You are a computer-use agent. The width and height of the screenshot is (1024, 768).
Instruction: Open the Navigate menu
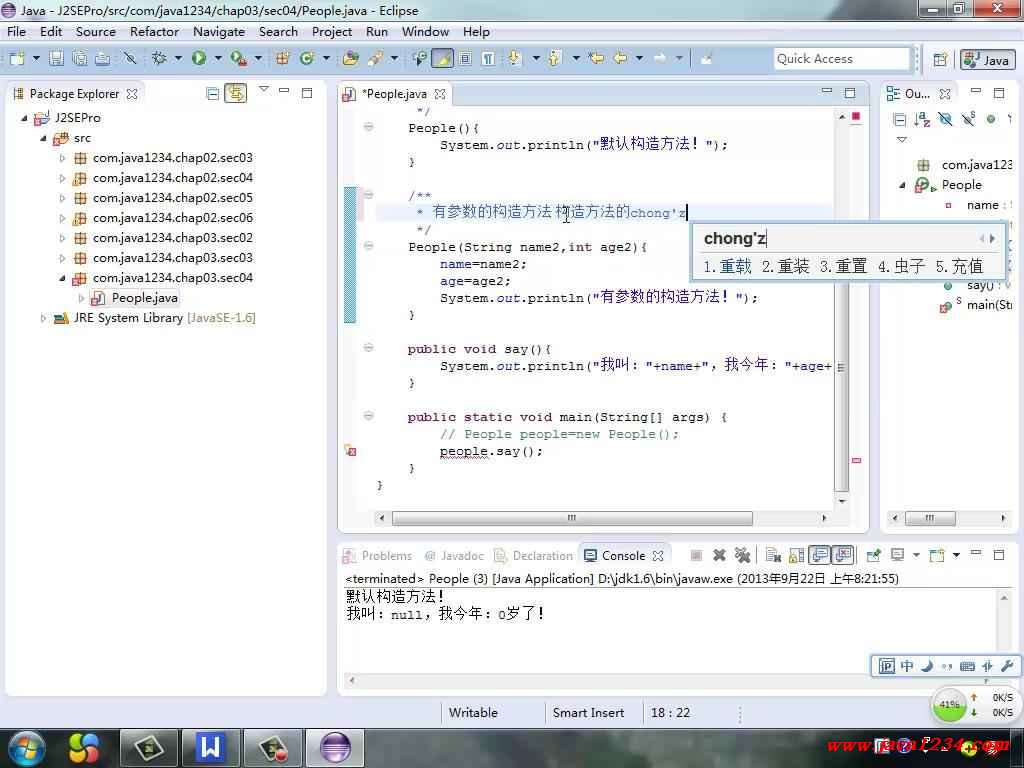click(x=219, y=31)
